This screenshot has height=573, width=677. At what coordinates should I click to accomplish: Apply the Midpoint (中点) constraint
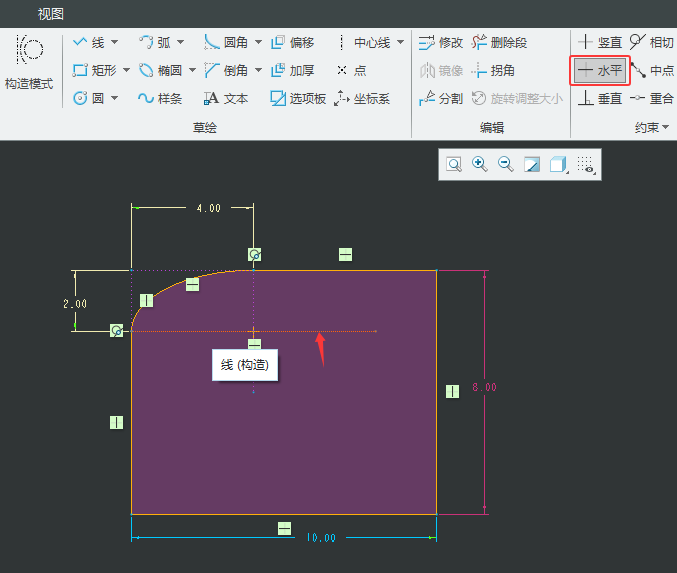point(652,70)
